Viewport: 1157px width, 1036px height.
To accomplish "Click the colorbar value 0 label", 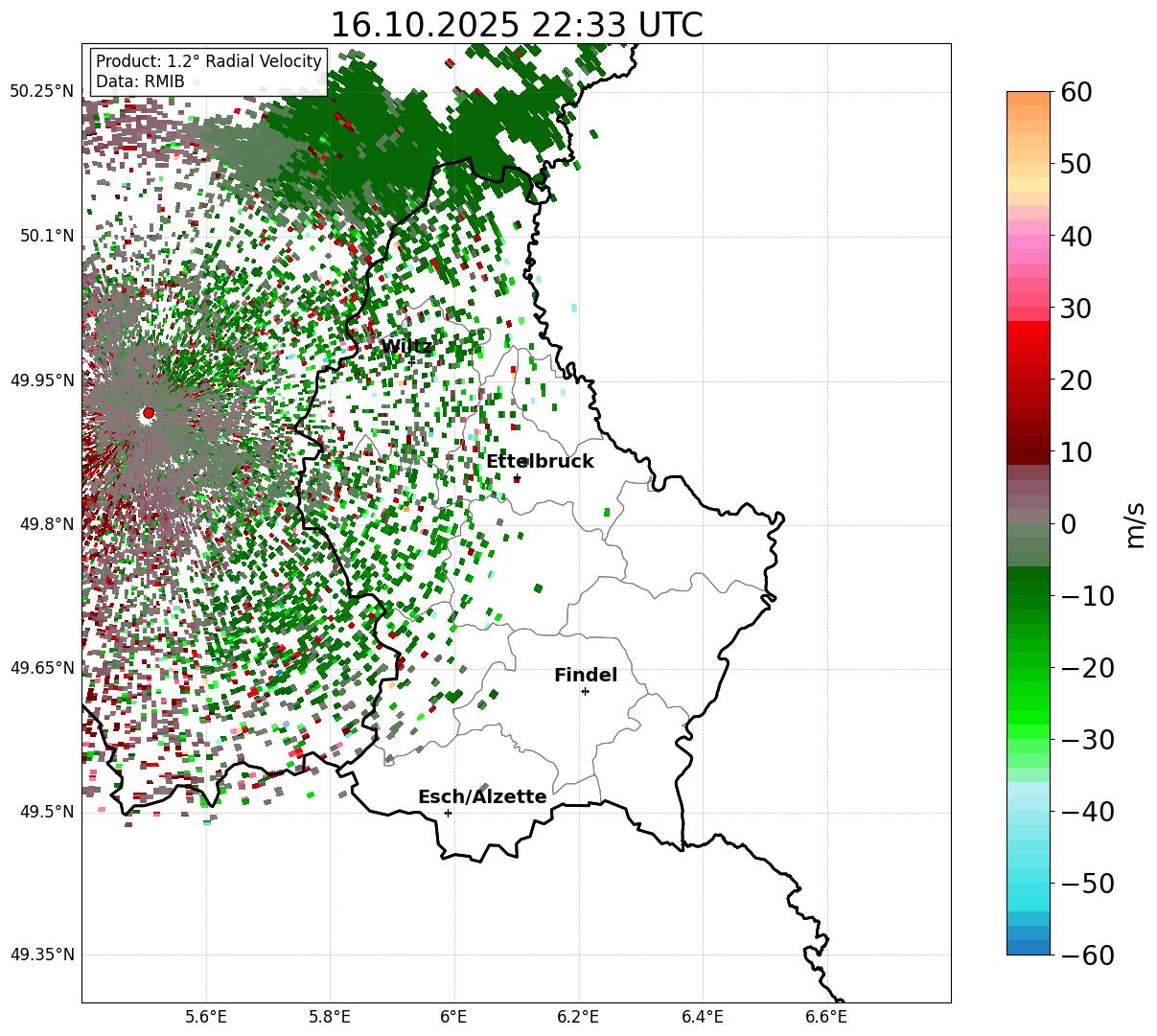I will coord(1069,523).
